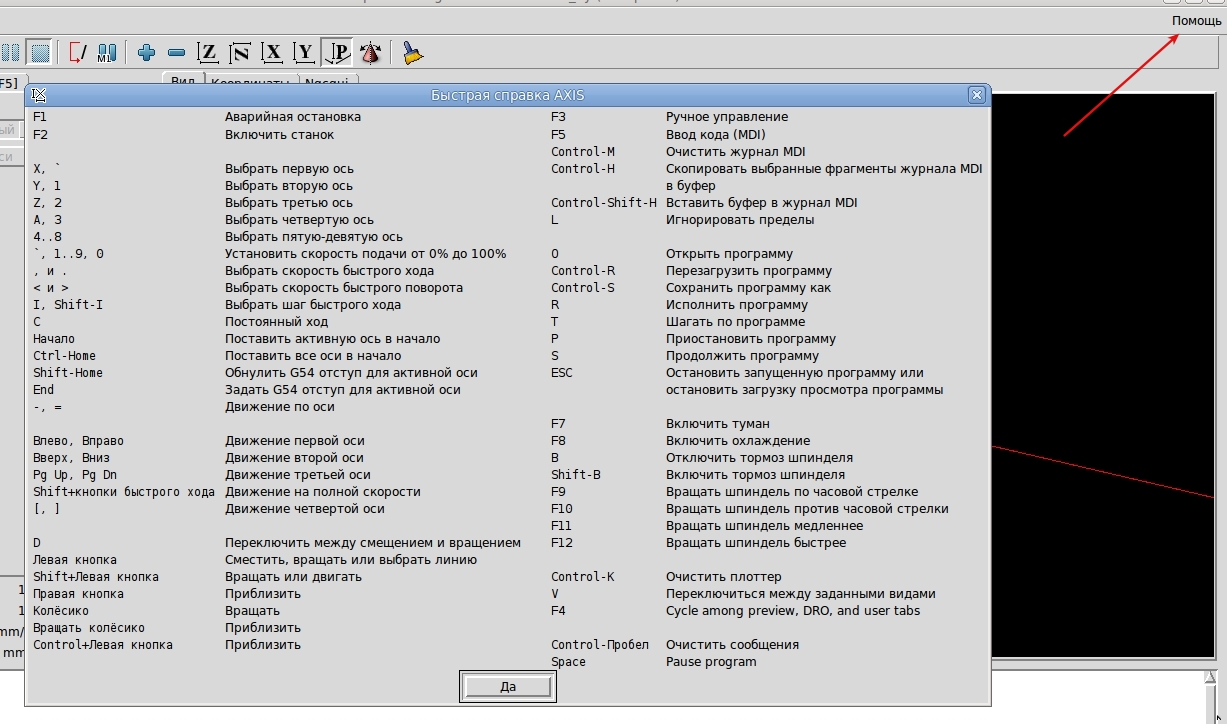Click the 'Ctrl-Home' shortcut text
Image resolution: width=1227 pixels, height=724 pixels.
(x=64, y=356)
